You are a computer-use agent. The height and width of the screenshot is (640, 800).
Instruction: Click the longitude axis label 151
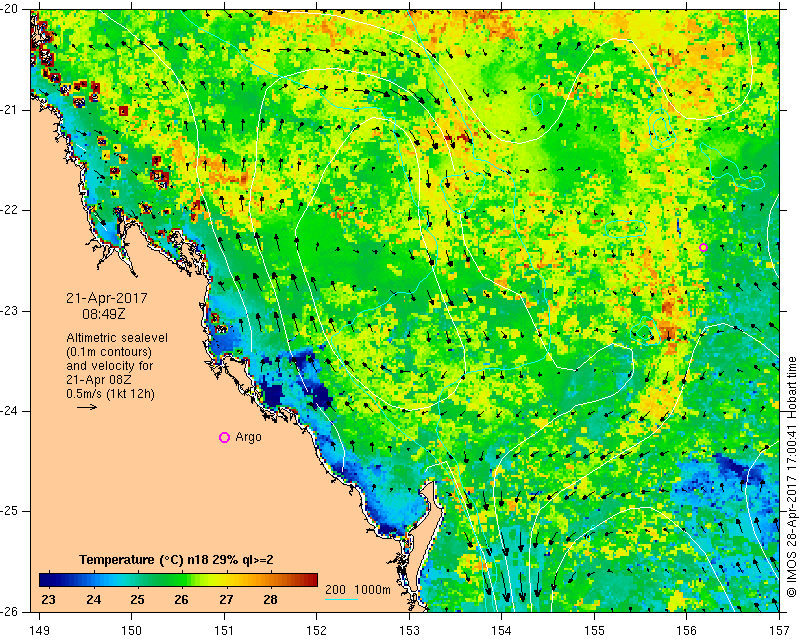pyautogui.click(x=224, y=632)
